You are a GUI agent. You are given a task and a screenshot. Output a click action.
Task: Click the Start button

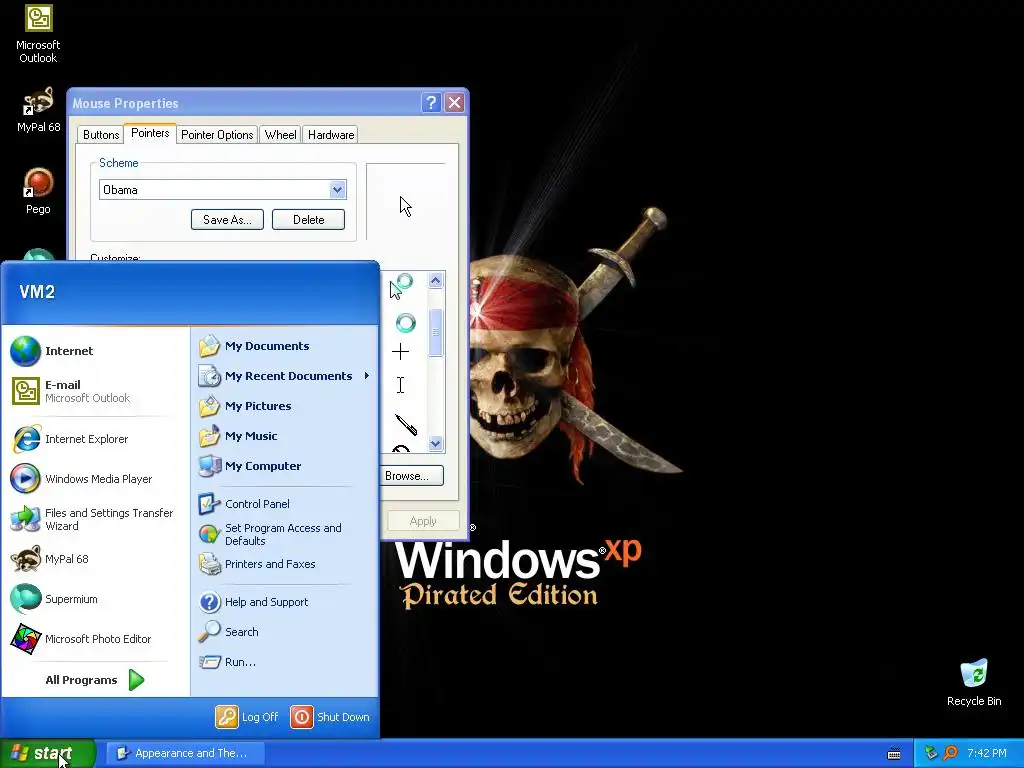[48, 753]
